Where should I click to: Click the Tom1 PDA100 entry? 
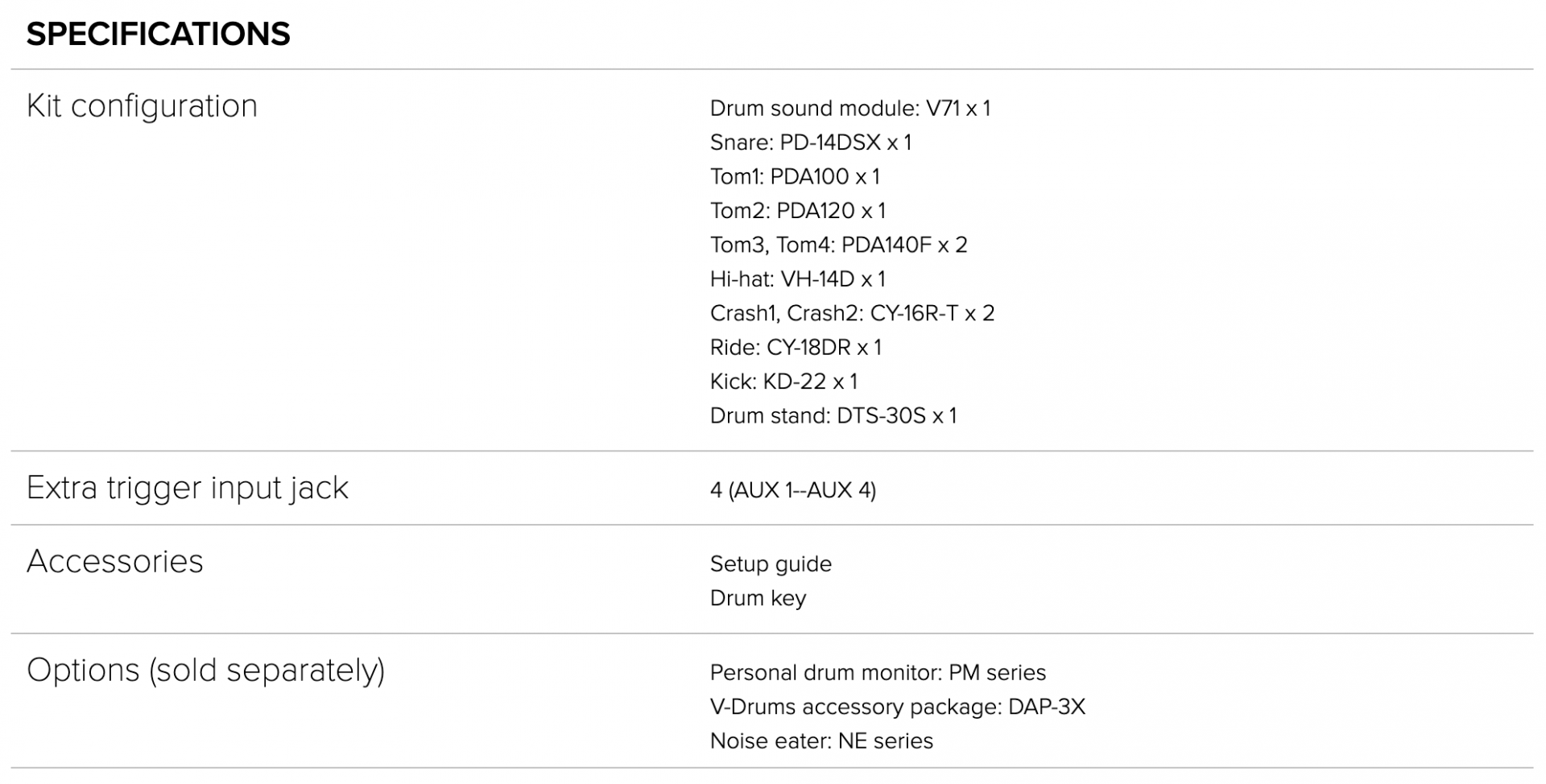pyautogui.click(x=795, y=176)
